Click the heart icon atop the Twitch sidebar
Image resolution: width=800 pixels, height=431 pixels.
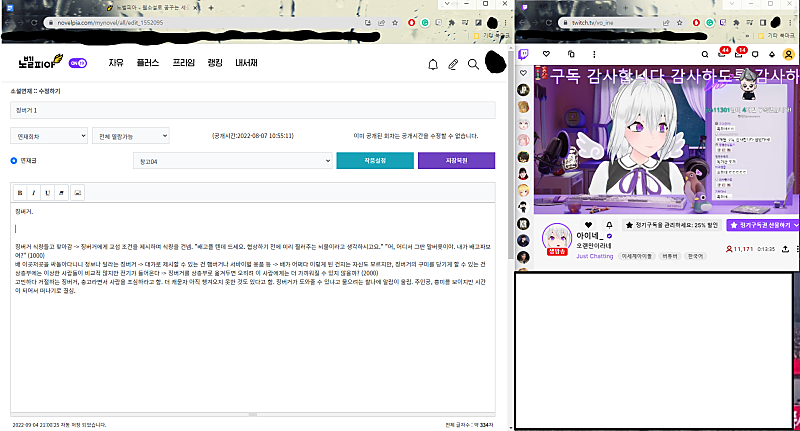(x=523, y=73)
